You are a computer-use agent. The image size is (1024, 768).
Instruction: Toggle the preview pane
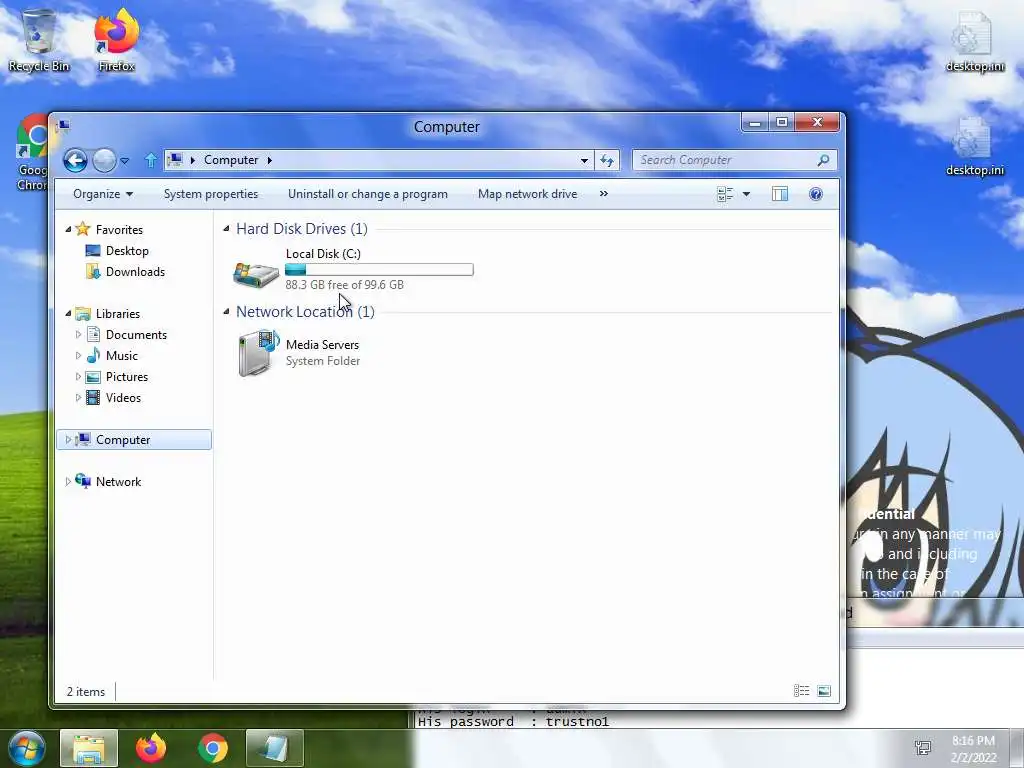click(x=780, y=194)
